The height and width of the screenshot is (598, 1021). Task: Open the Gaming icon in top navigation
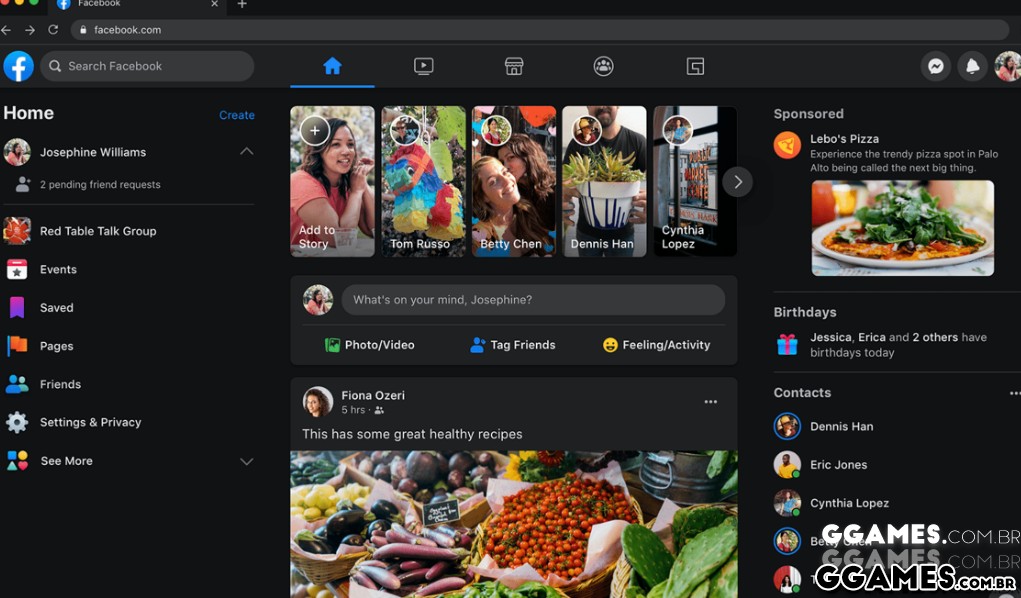pos(695,66)
